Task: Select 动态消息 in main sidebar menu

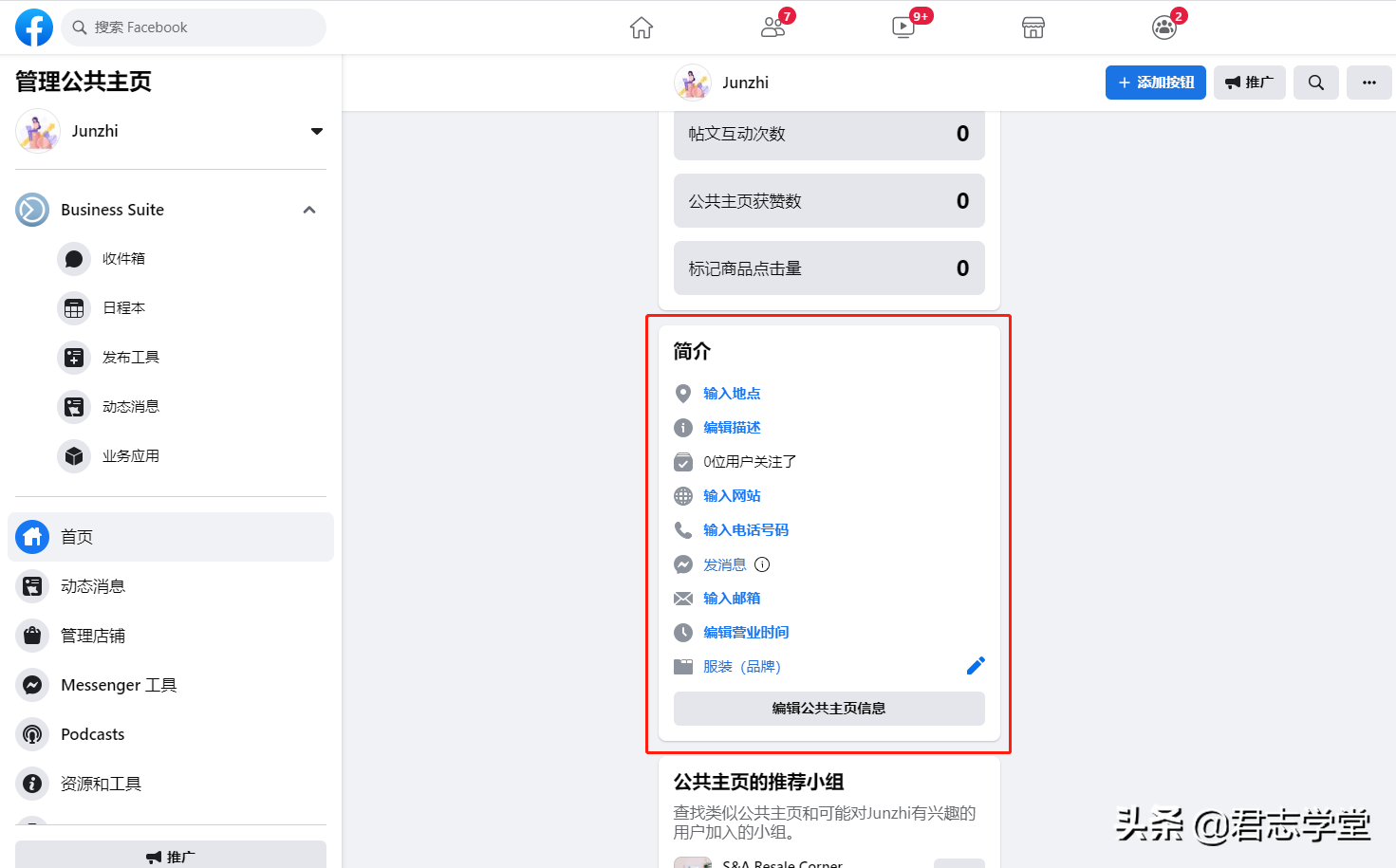Action: pyautogui.click(x=171, y=586)
